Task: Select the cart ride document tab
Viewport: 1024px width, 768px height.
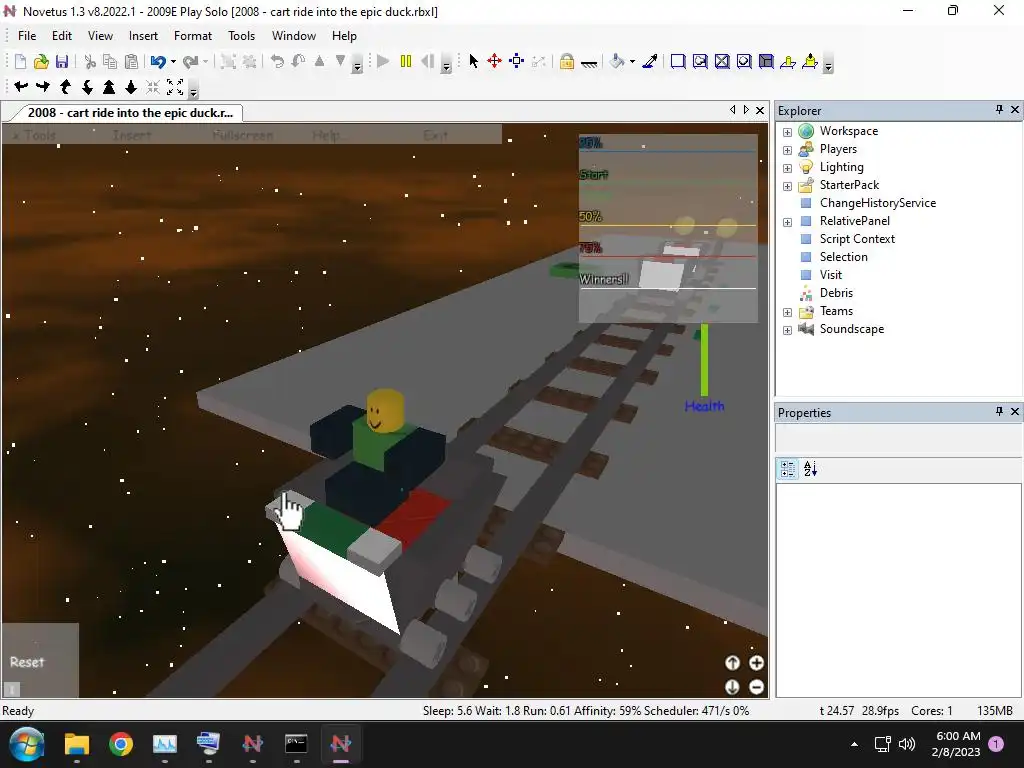Action: (x=130, y=113)
